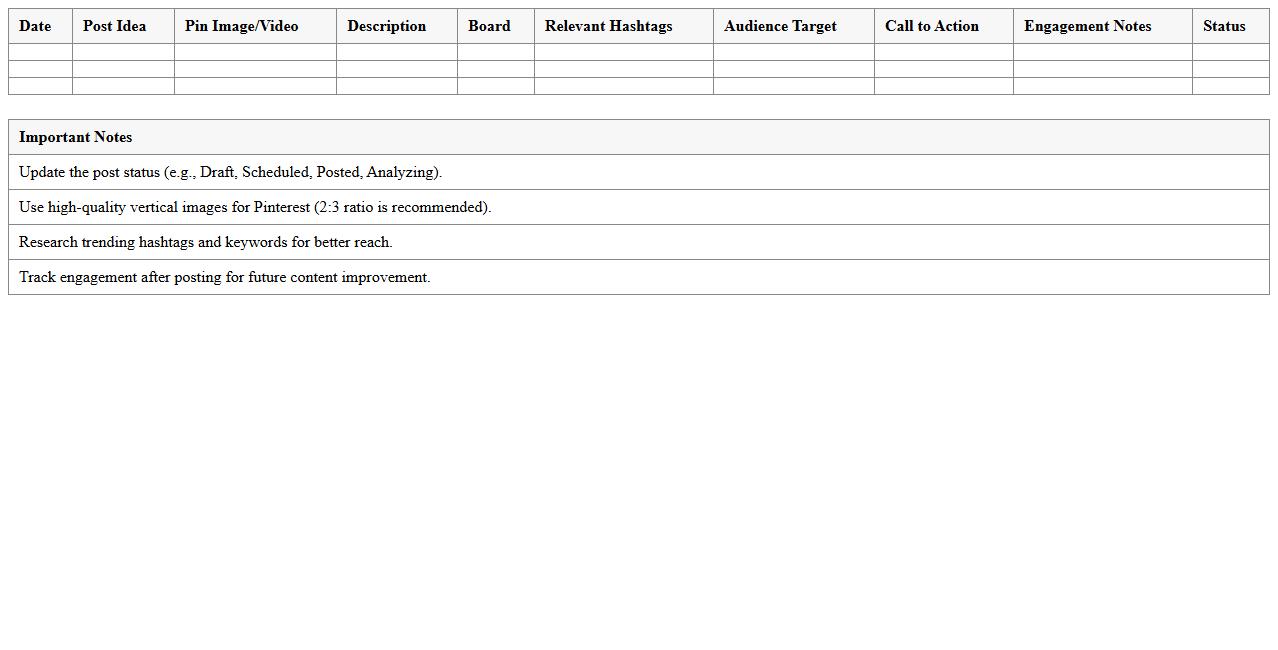This screenshot has height=650, width=1278.
Task: Click last empty cell under Description
Action: [x=396, y=86]
